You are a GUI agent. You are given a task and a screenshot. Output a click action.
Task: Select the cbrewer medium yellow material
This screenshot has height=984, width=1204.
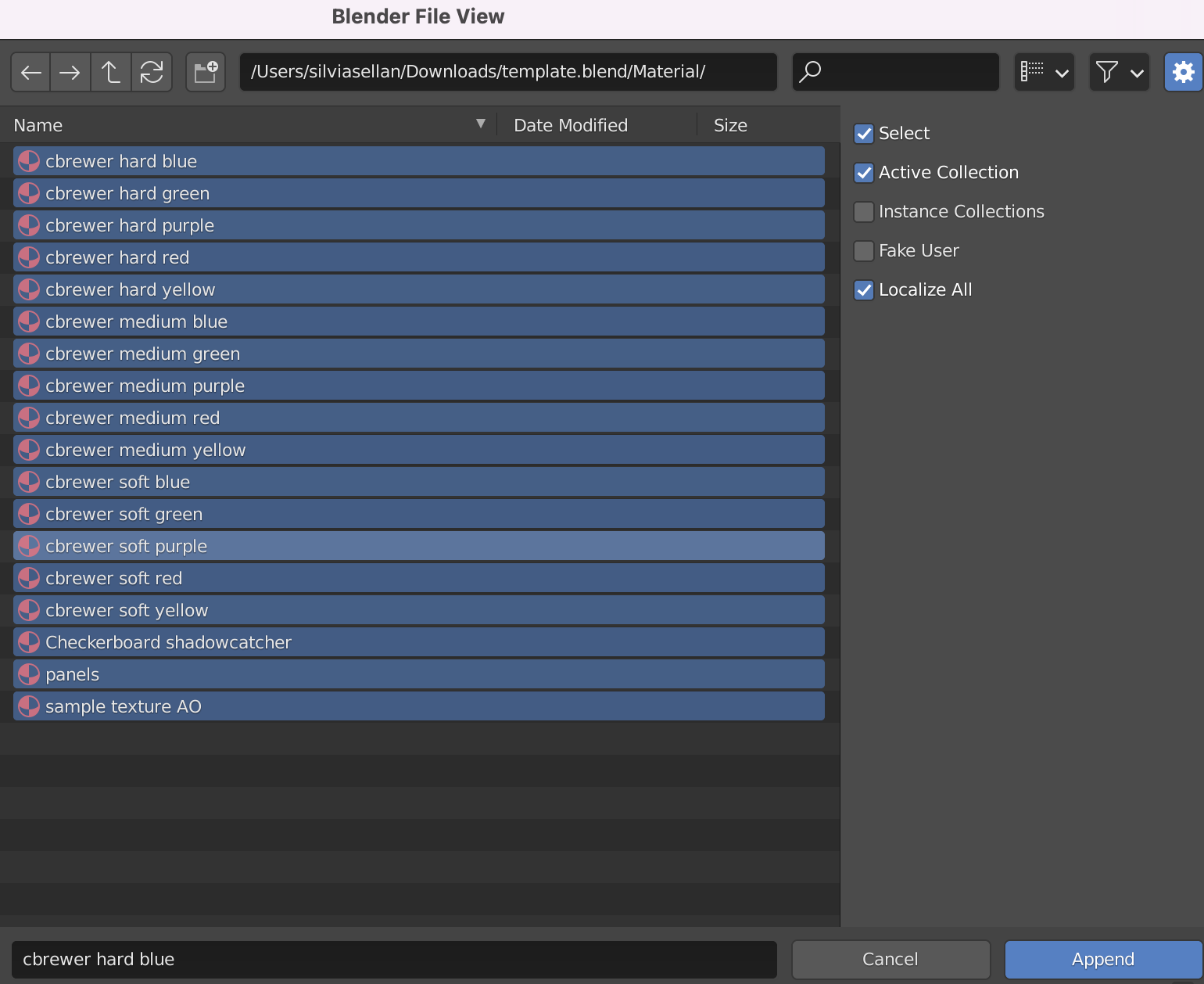pyautogui.click(x=419, y=450)
